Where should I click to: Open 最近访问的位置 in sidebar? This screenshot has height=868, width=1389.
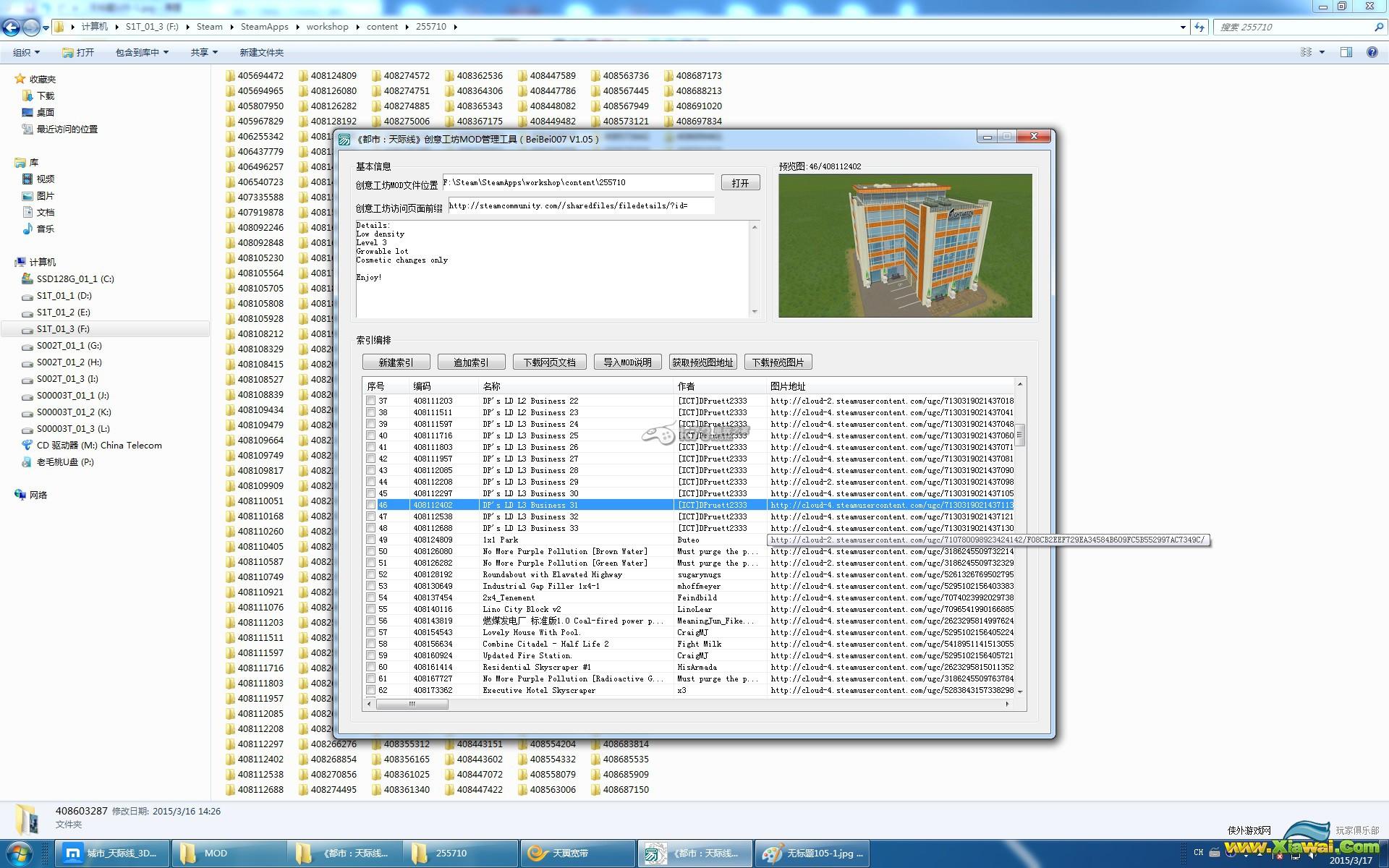click(x=60, y=129)
